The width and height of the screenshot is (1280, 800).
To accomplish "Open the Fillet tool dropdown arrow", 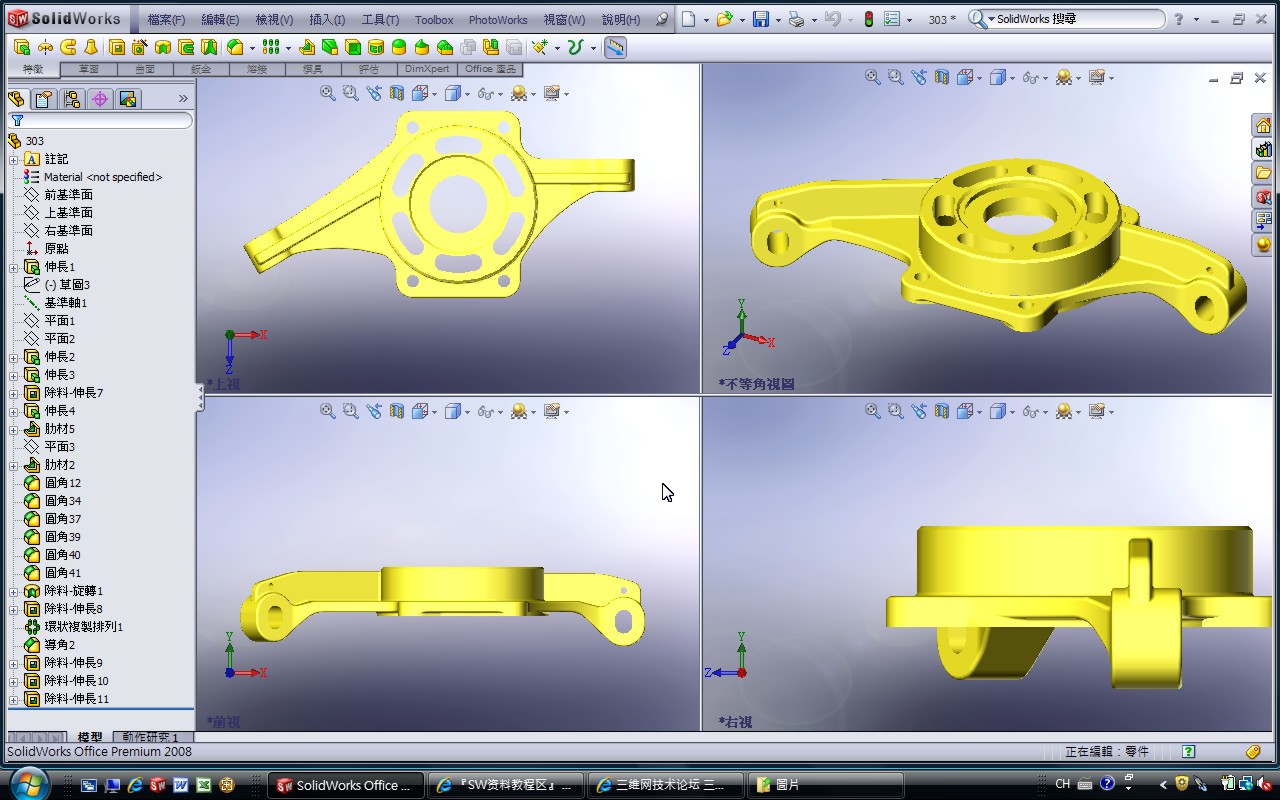I will coord(252,48).
